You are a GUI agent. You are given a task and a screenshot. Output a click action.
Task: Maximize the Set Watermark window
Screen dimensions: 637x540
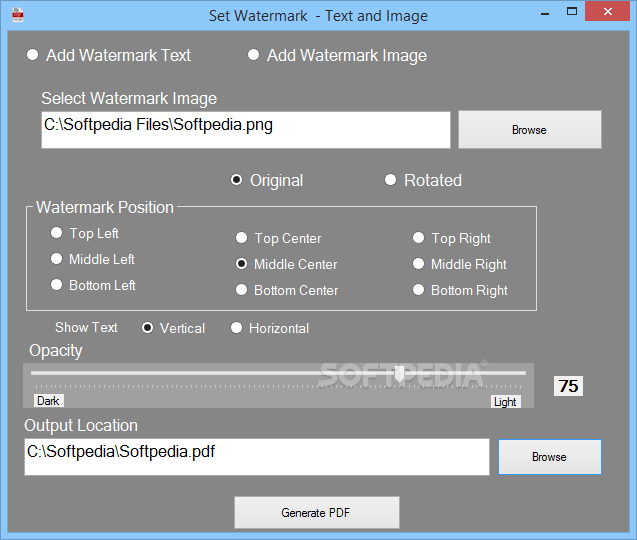click(x=572, y=11)
